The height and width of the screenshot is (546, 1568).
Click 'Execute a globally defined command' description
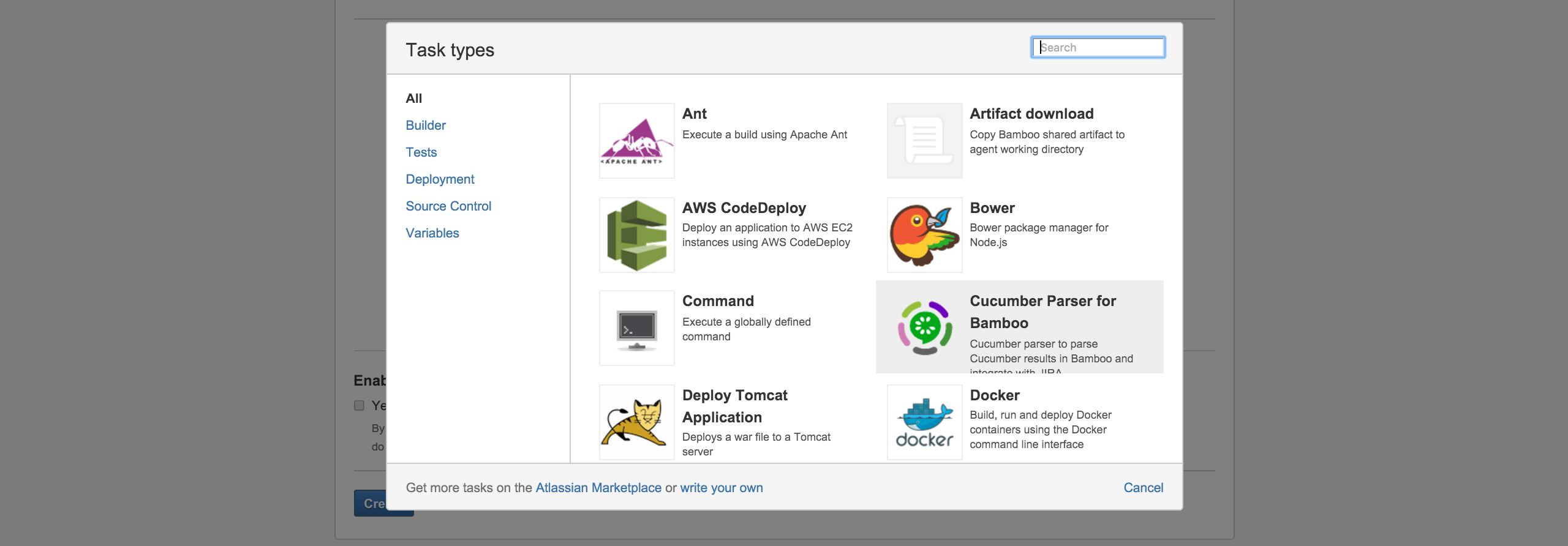(747, 329)
